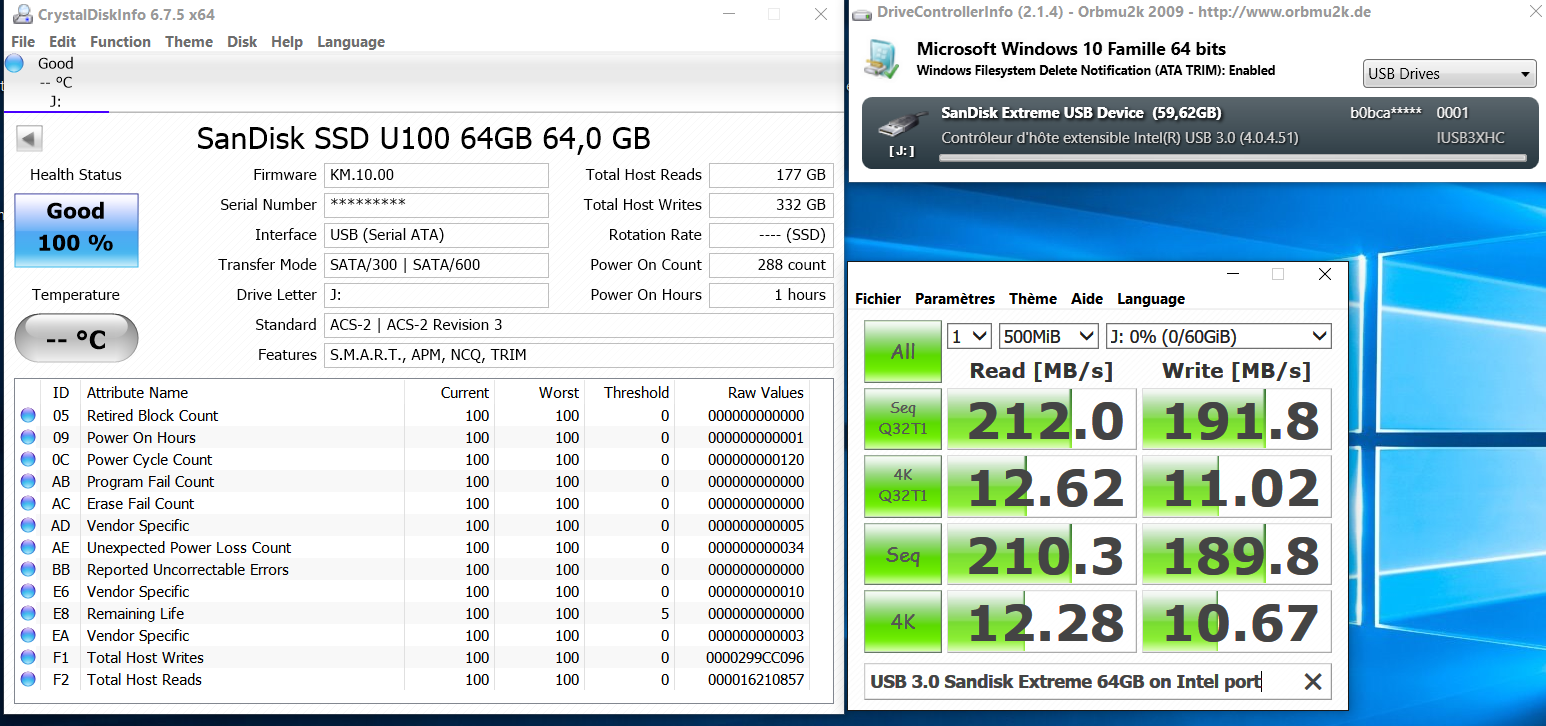Open the Language menu in CrystalDiskMark
This screenshot has height=726, width=1546.
[1151, 299]
